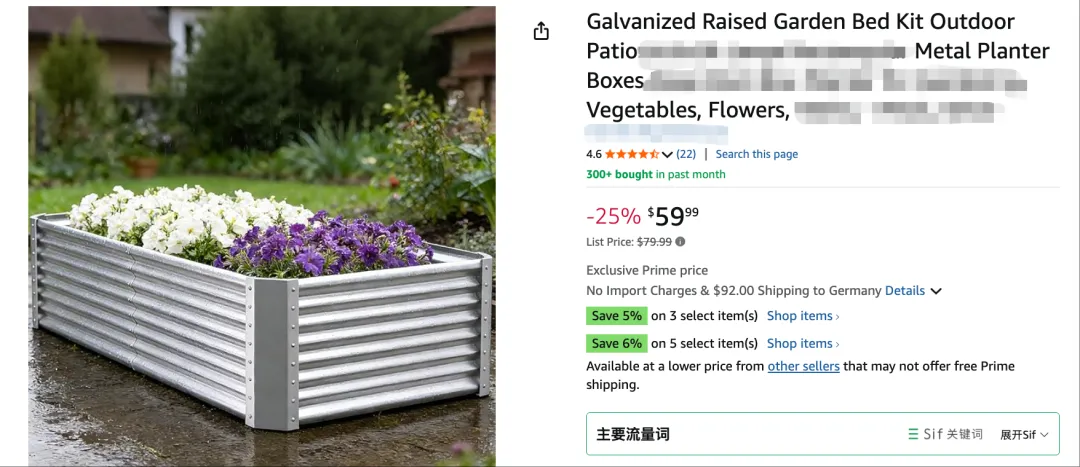Open the 主要流量词 panel header
This screenshot has height=467, width=1080.
(x=633, y=434)
